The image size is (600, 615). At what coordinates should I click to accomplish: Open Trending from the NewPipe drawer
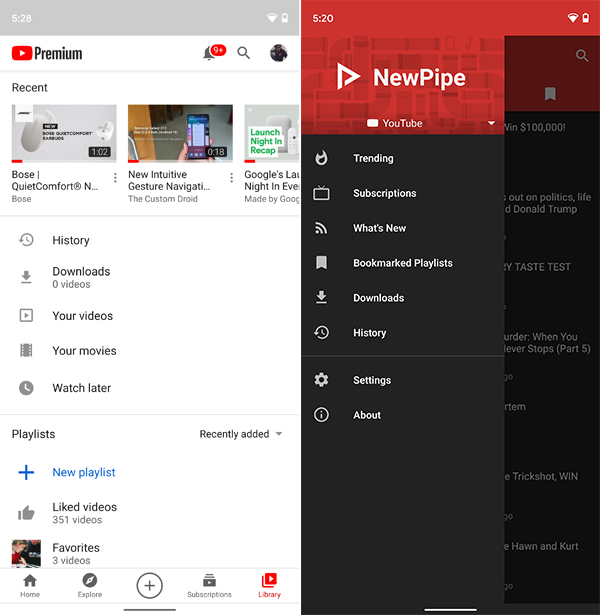(403, 158)
